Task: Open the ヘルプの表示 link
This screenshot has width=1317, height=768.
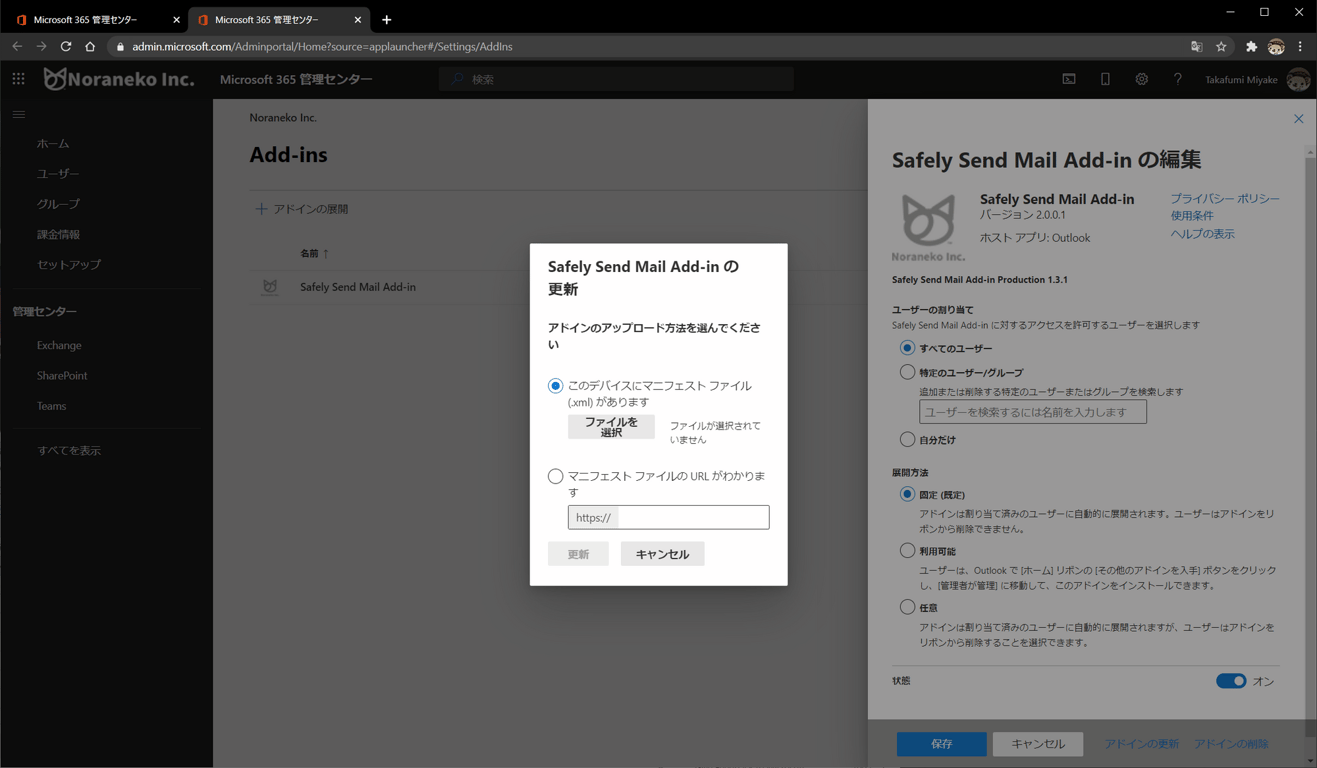Action: (1203, 234)
